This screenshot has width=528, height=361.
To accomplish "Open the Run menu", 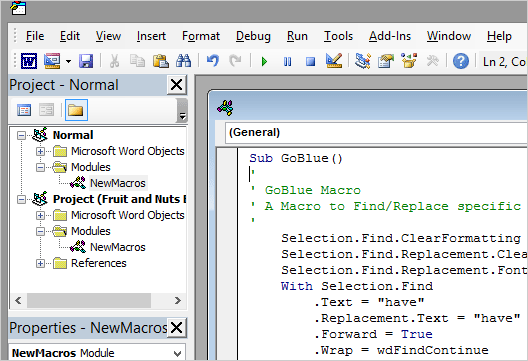I will pyautogui.click(x=297, y=36).
